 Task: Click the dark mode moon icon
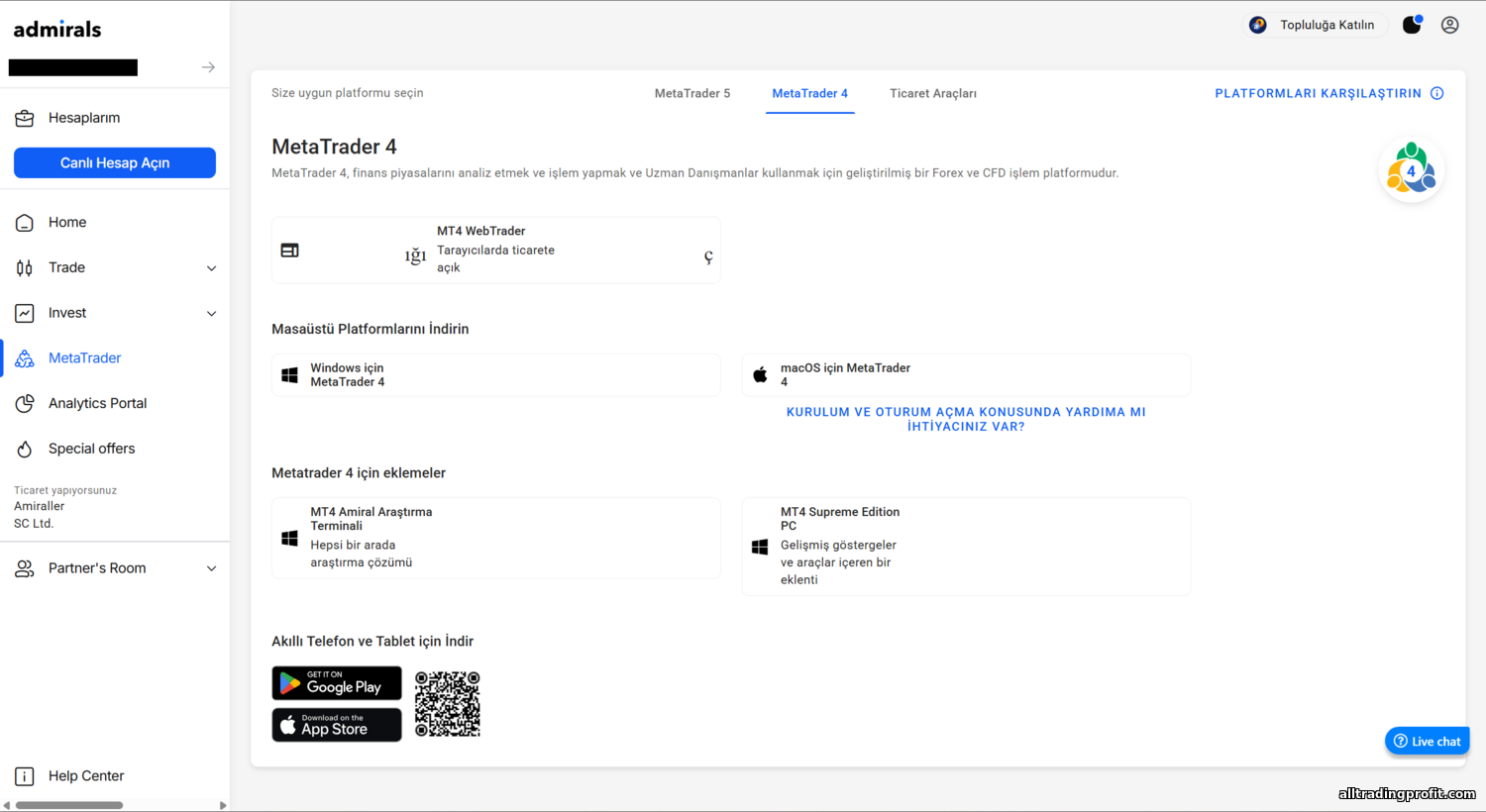(x=1412, y=25)
